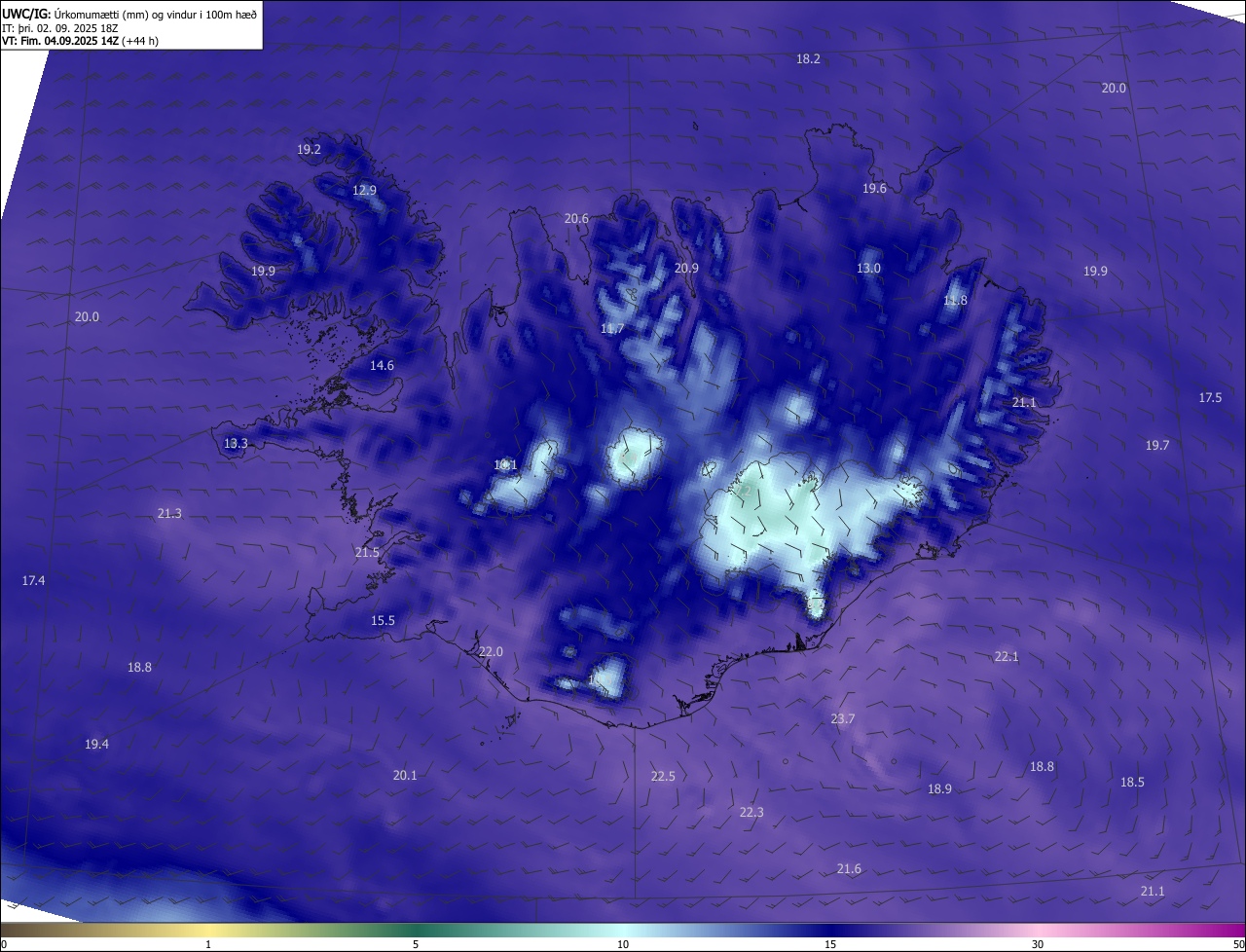Click the 18.5 value label
This screenshot has height=952, width=1246.
coord(1132,782)
